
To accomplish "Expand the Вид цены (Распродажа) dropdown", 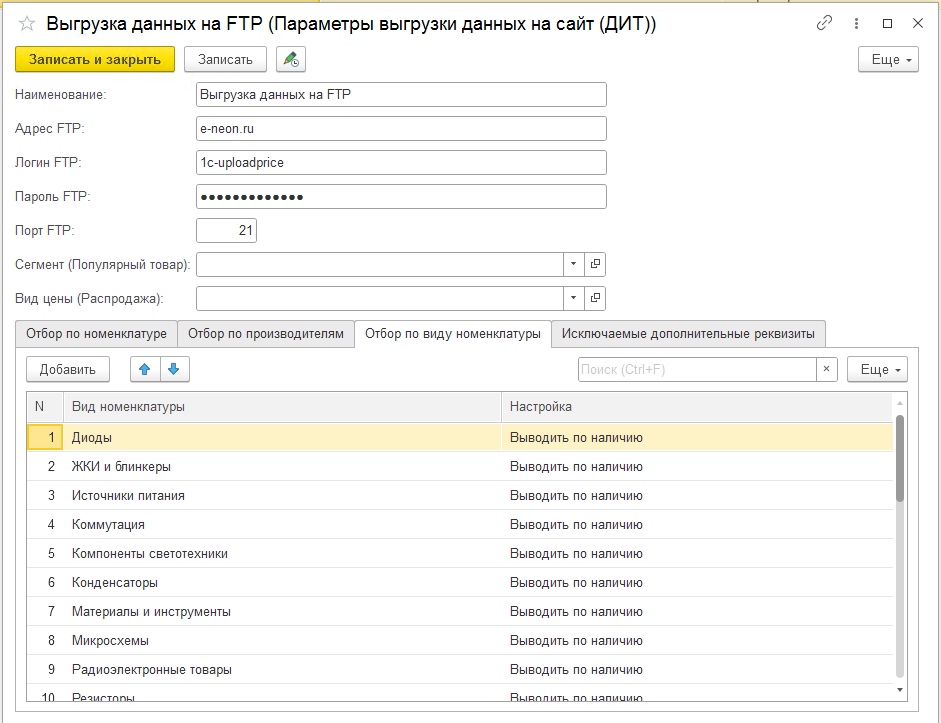I will tap(574, 298).
